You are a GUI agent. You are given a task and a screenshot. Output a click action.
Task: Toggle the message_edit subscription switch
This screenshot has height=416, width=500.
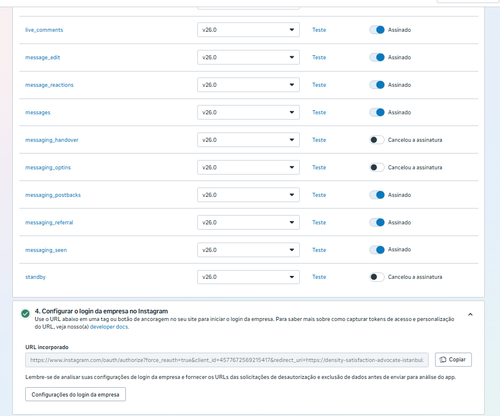[x=377, y=57]
